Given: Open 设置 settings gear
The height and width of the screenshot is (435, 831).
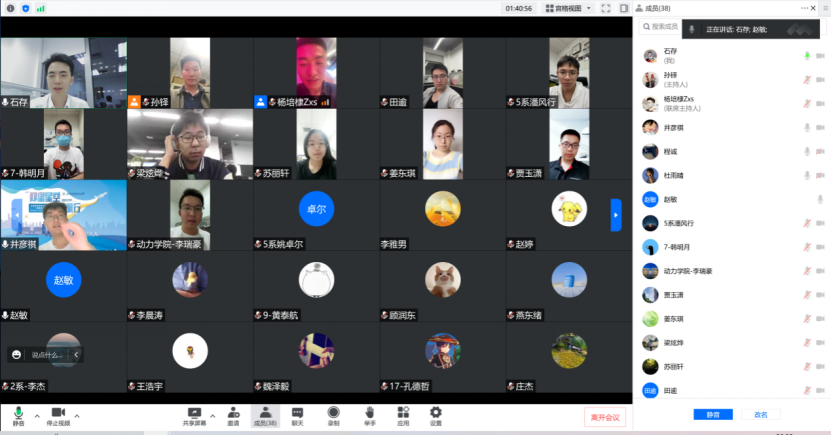Looking at the screenshot, I should [436, 412].
